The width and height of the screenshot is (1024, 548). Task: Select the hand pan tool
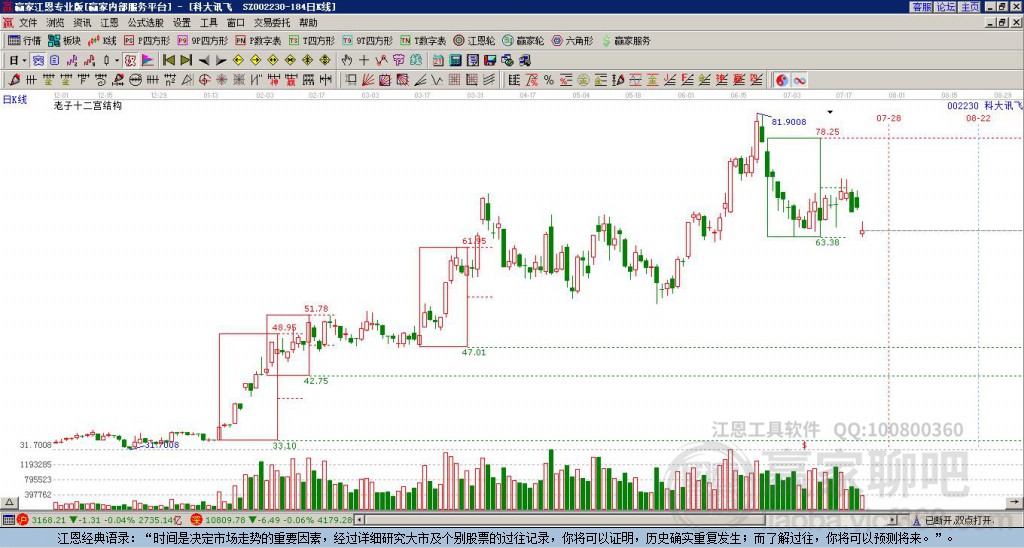tap(347, 61)
